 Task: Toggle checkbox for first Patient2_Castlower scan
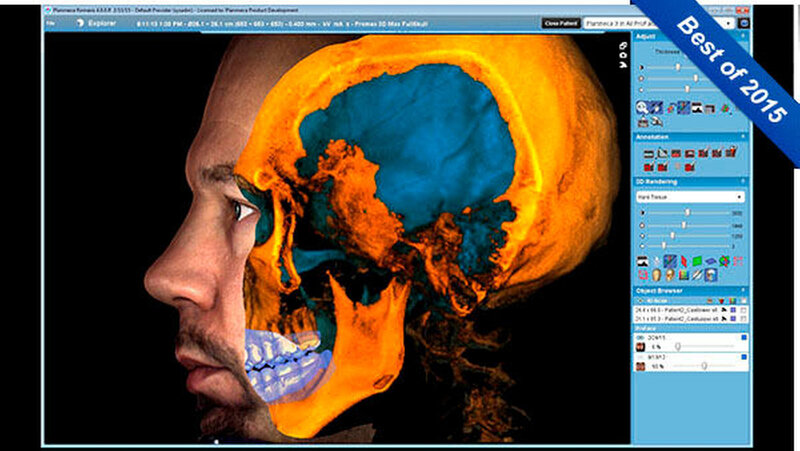(744, 309)
